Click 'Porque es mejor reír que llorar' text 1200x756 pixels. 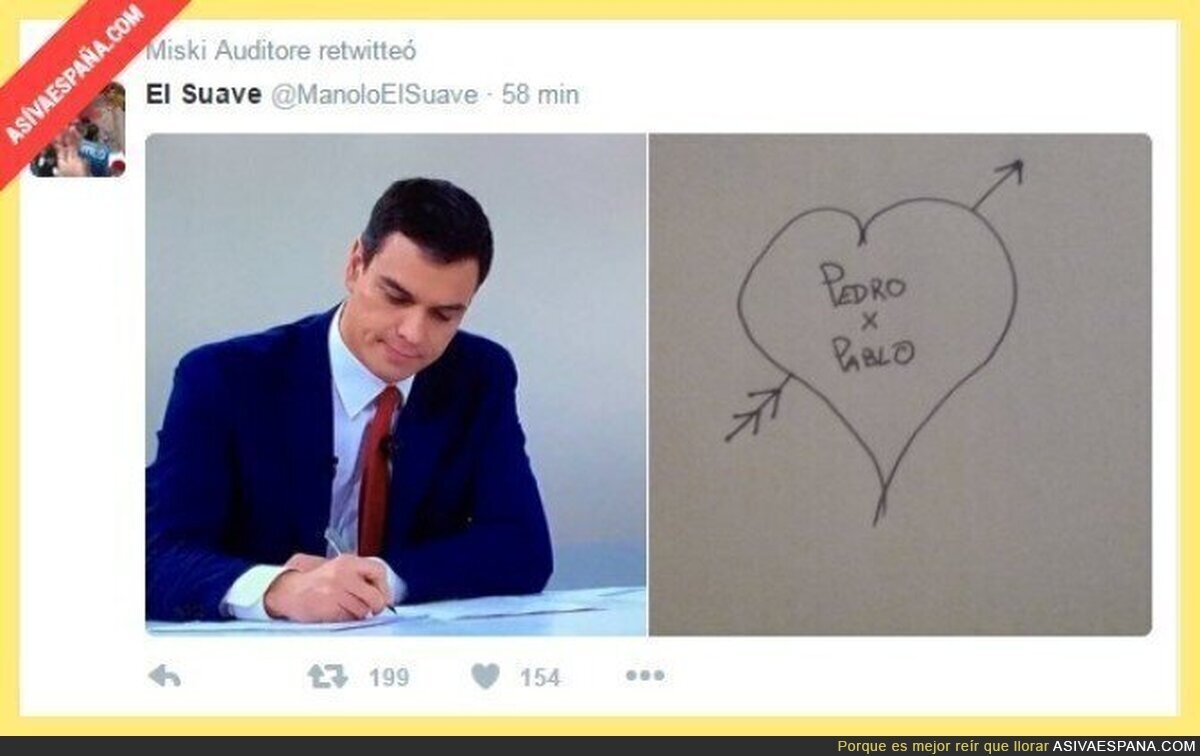tap(943, 746)
